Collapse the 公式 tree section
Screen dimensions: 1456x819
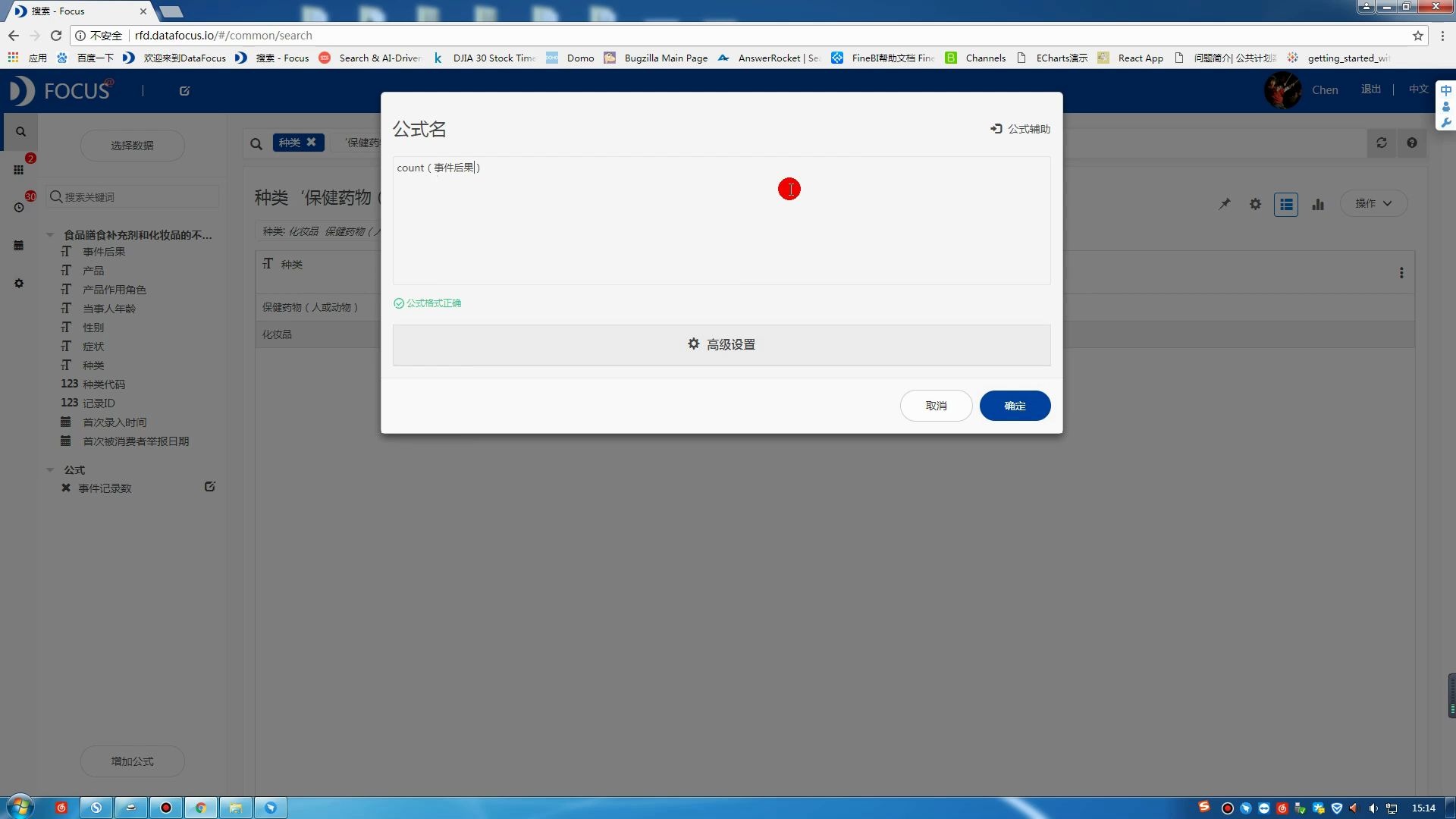(50, 470)
